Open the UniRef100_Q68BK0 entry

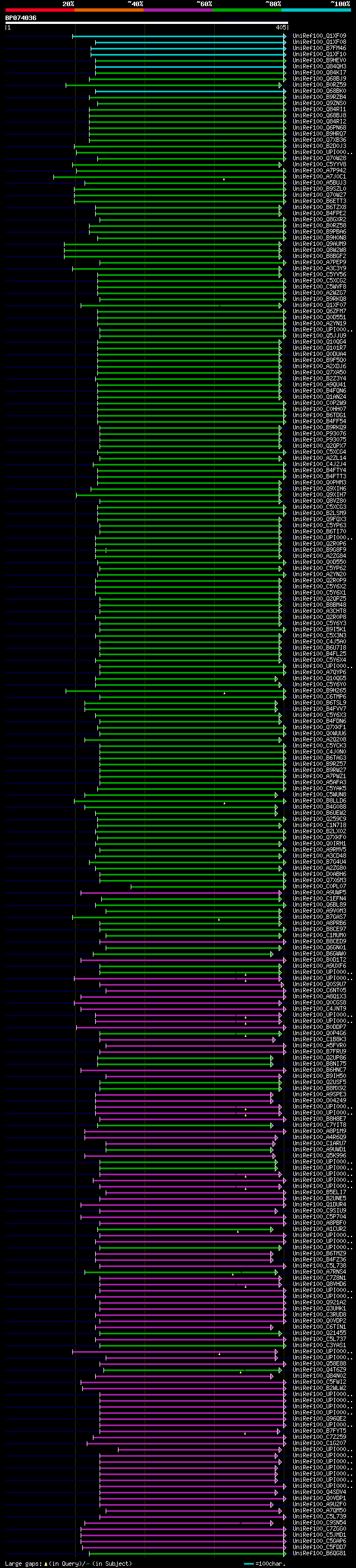point(319,91)
